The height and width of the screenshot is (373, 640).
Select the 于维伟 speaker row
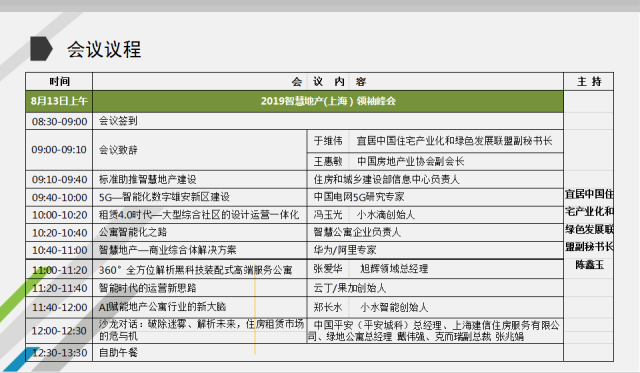435,141
